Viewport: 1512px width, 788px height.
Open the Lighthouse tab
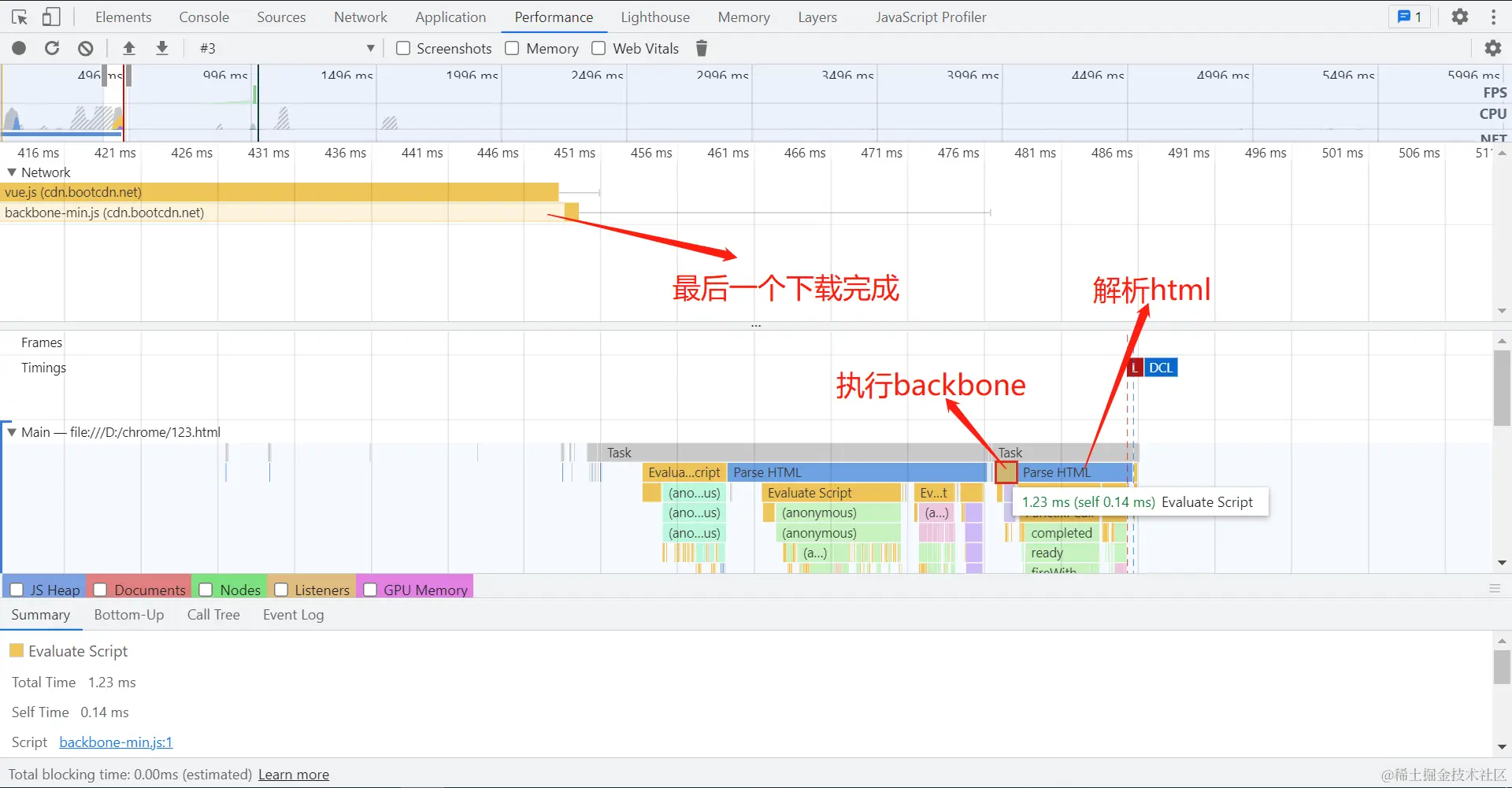(655, 17)
